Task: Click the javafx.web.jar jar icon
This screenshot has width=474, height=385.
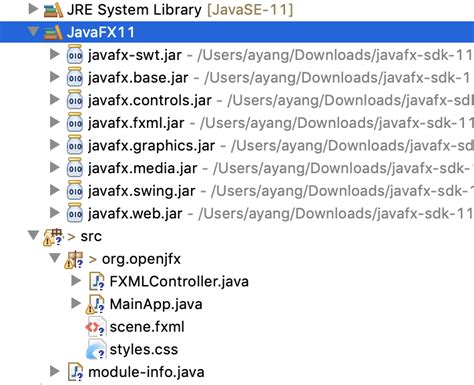Action: pyautogui.click(x=75, y=213)
